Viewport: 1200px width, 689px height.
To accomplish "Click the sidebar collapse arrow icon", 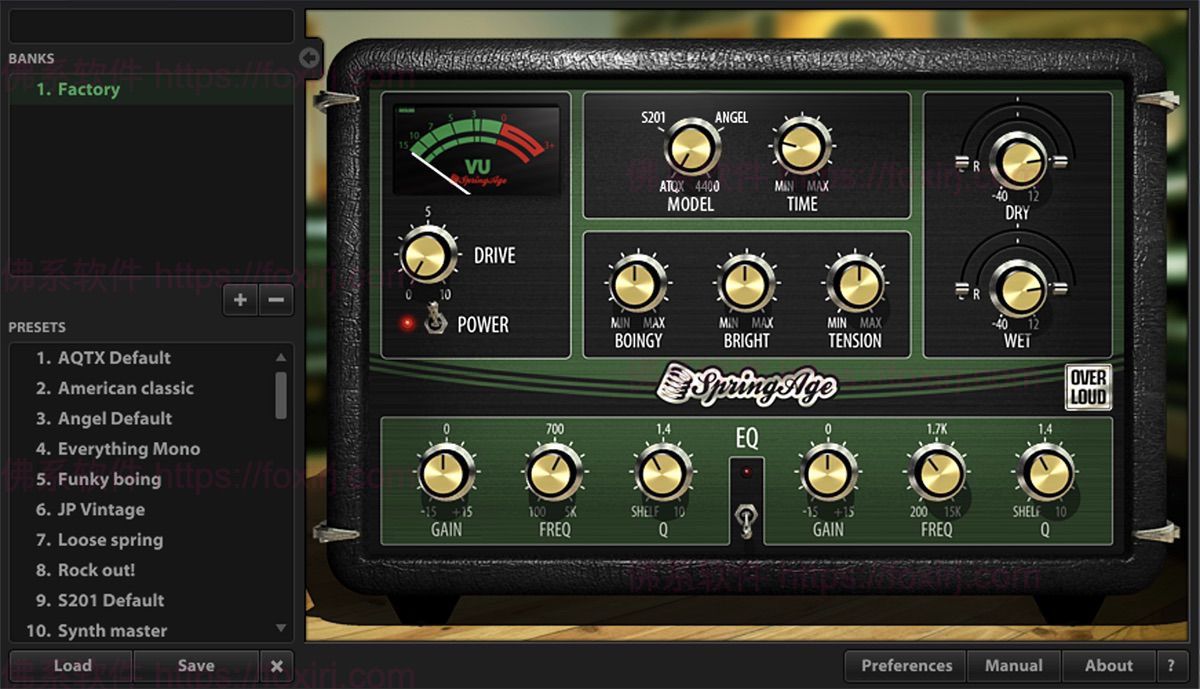I will coord(309,60).
